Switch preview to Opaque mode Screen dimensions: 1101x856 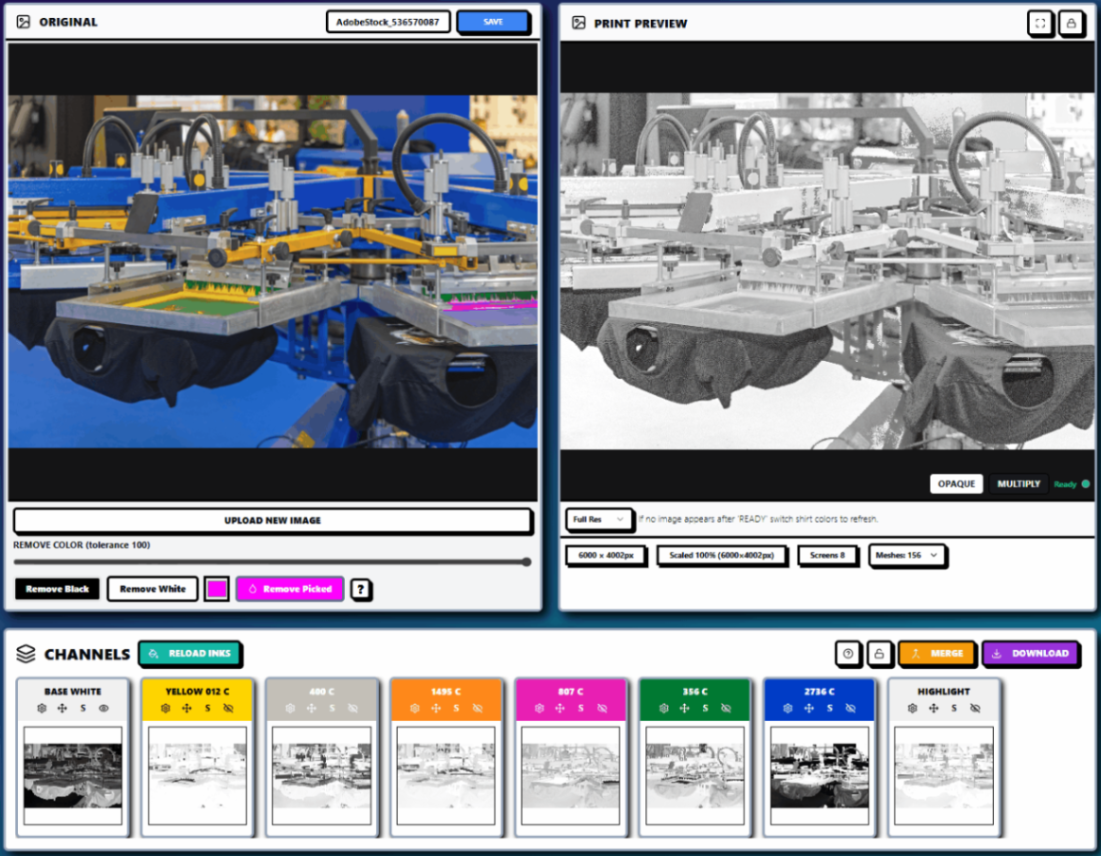point(956,484)
